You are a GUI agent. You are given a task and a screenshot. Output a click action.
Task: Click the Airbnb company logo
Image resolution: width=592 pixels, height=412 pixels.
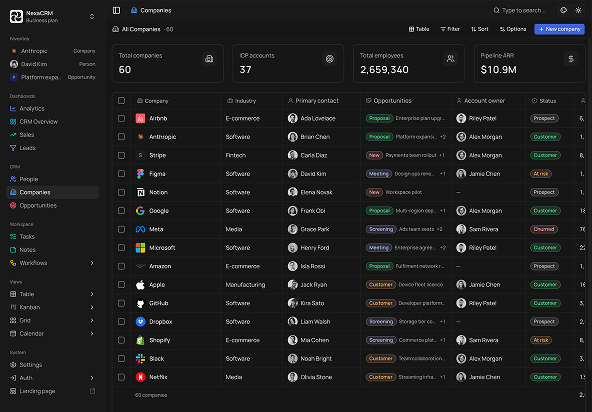[x=140, y=119]
